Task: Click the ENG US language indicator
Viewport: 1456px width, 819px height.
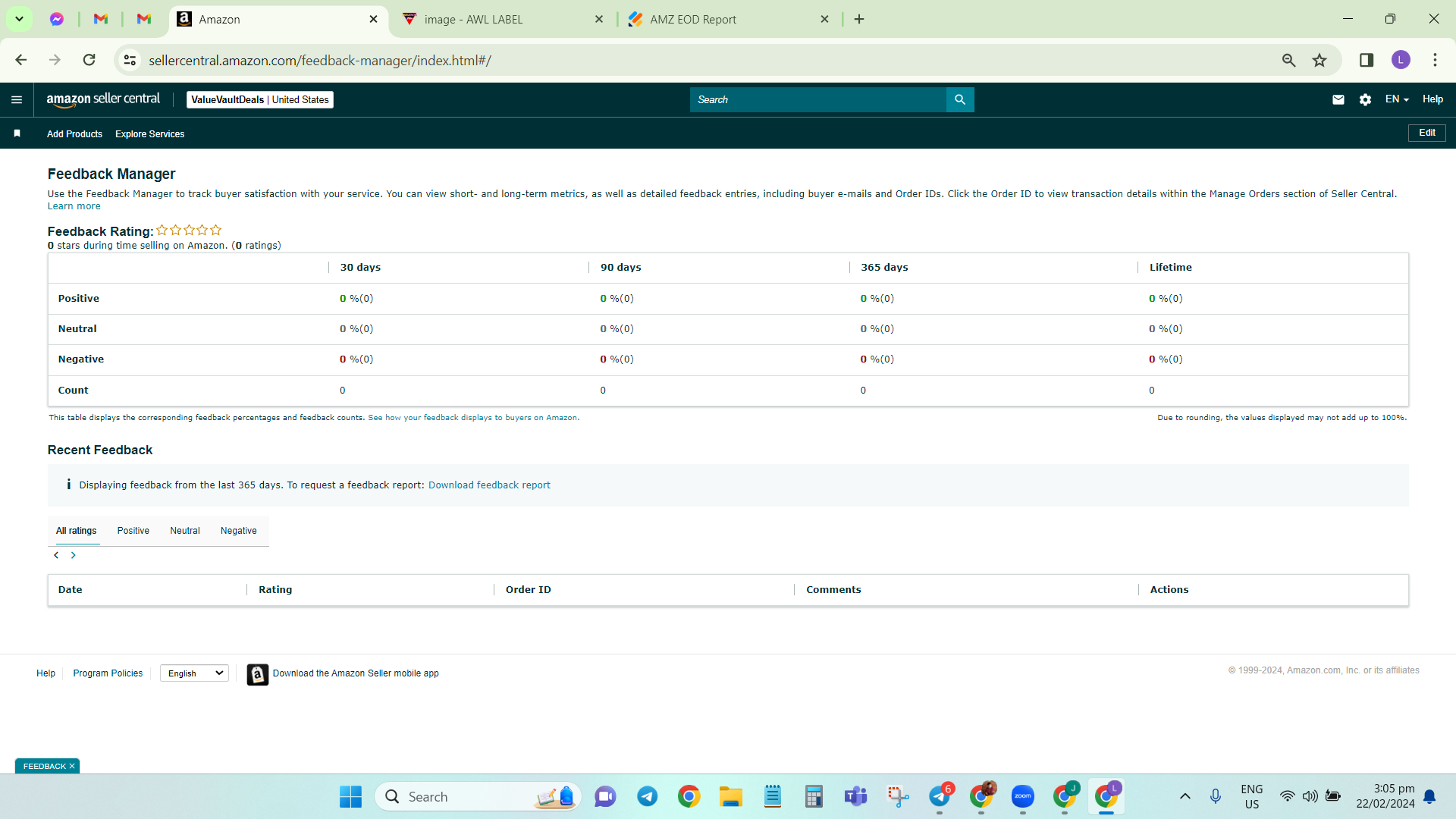Action: 1252,796
